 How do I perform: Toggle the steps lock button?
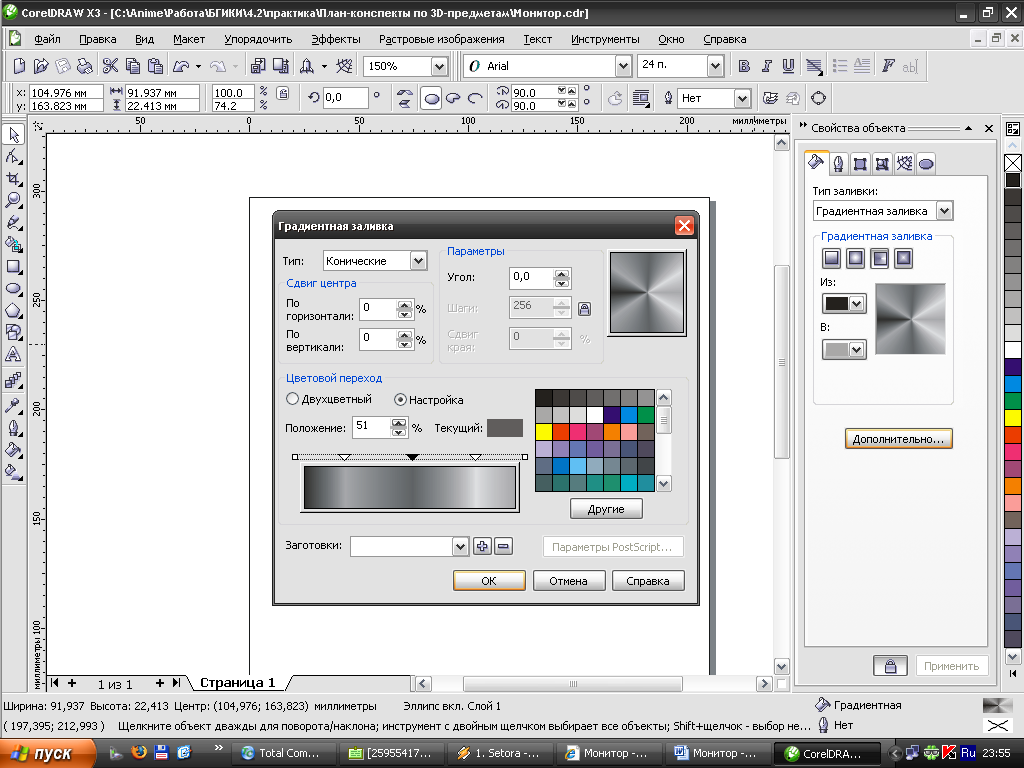(584, 308)
